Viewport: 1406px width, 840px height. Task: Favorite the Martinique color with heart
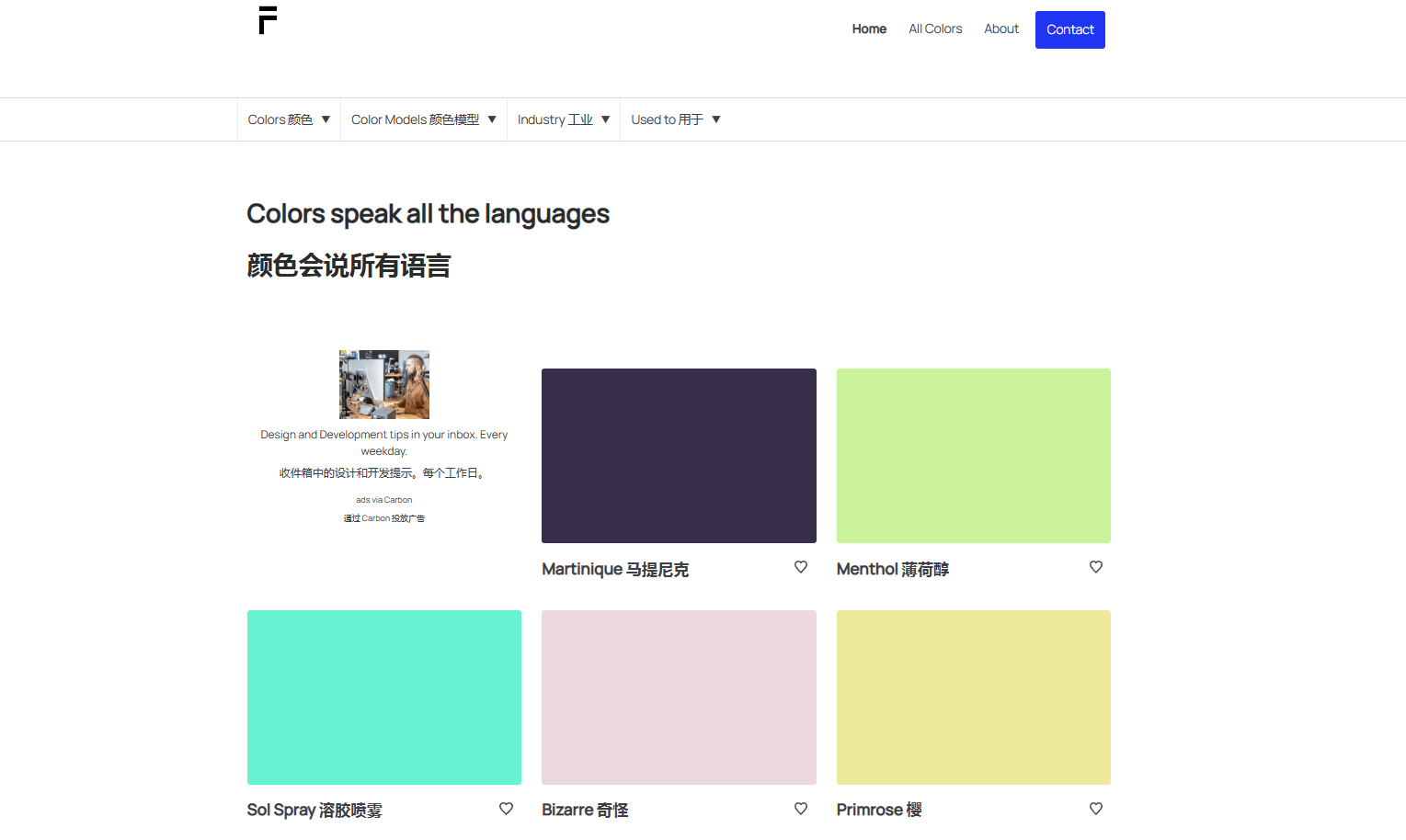click(x=801, y=567)
